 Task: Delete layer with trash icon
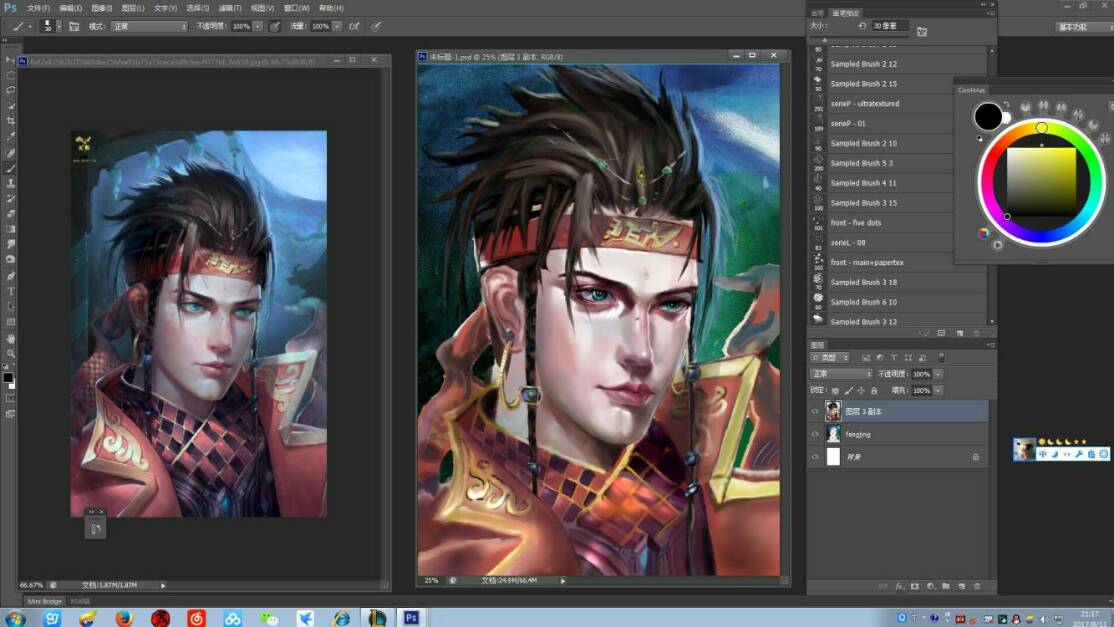click(x=977, y=586)
